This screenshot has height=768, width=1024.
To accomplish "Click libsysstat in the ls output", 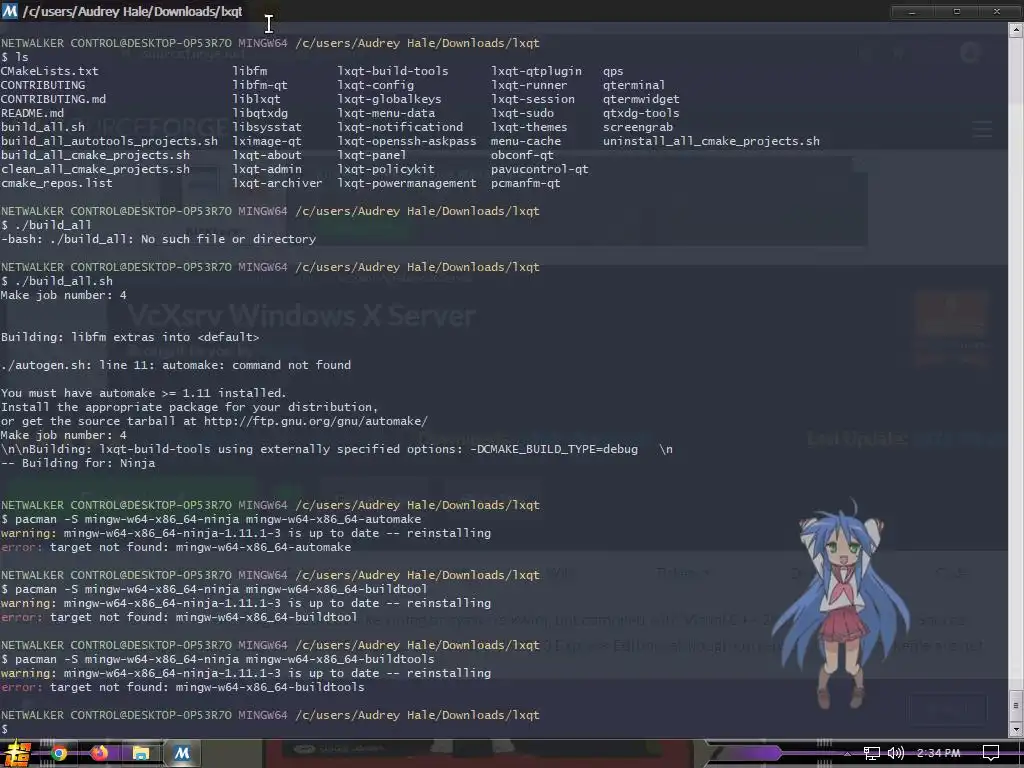I will pyautogui.click(x=267, y=127).
